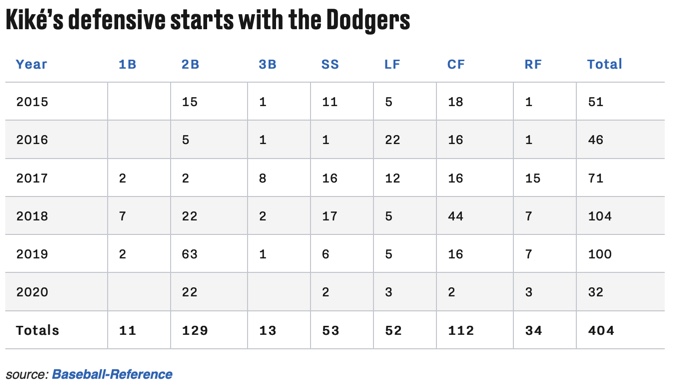Select the 104 total cell for 2018
The height and width of the screenshot is (387, 680).
click(600, 216)
